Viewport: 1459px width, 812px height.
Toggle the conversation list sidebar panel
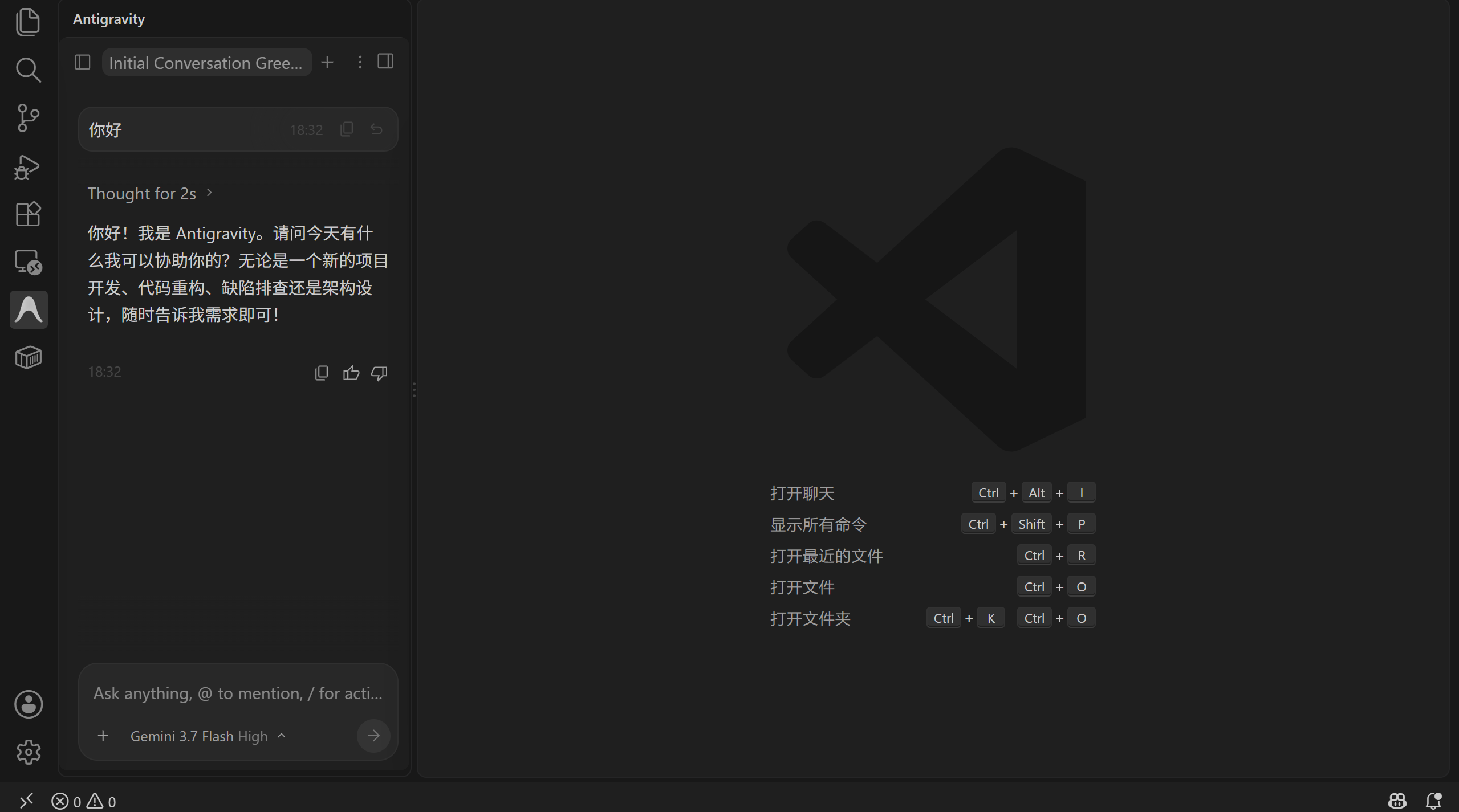point(83,62)
